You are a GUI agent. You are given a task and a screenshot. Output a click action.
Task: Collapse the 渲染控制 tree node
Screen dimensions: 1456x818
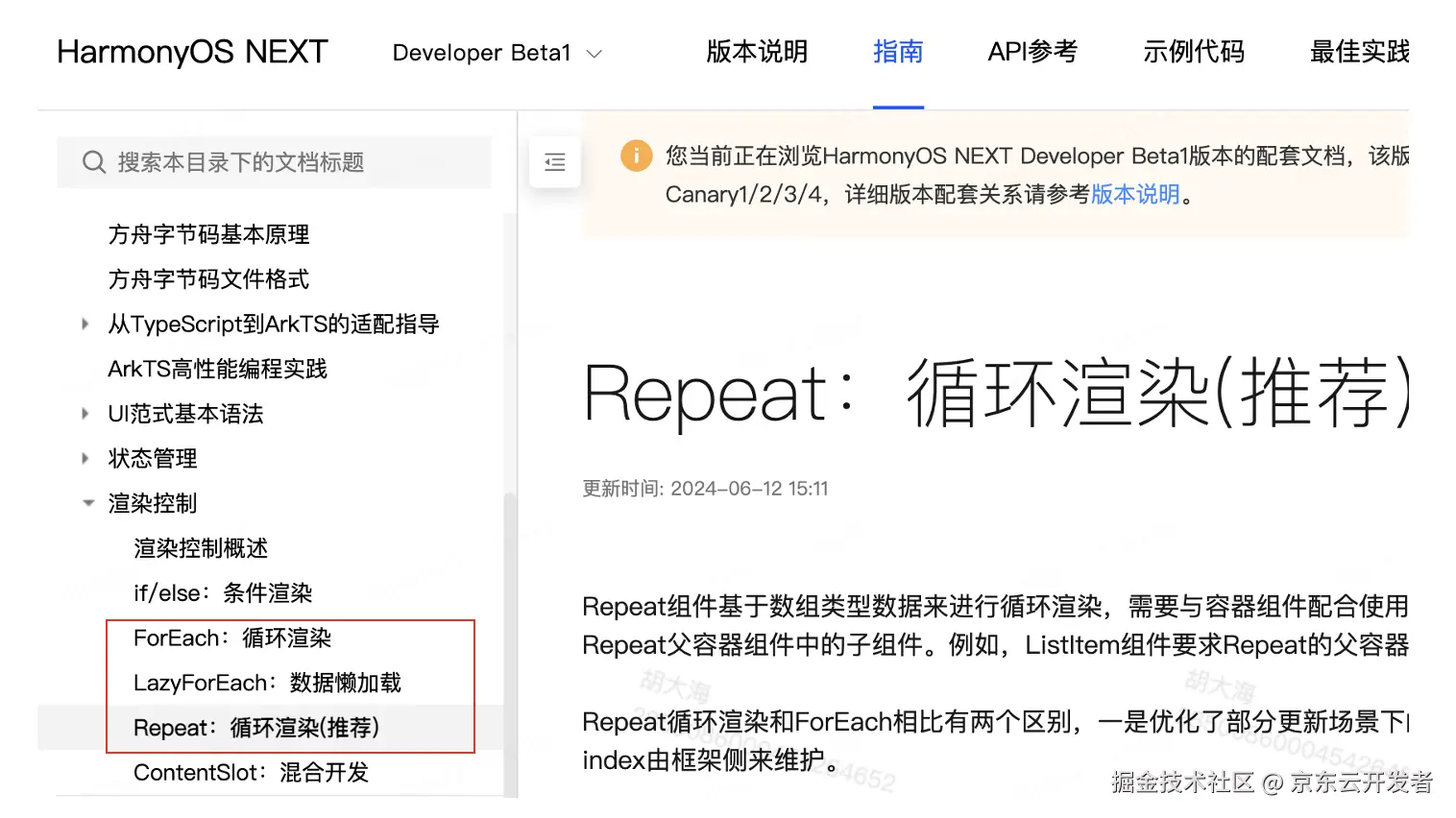pos(88,503)
